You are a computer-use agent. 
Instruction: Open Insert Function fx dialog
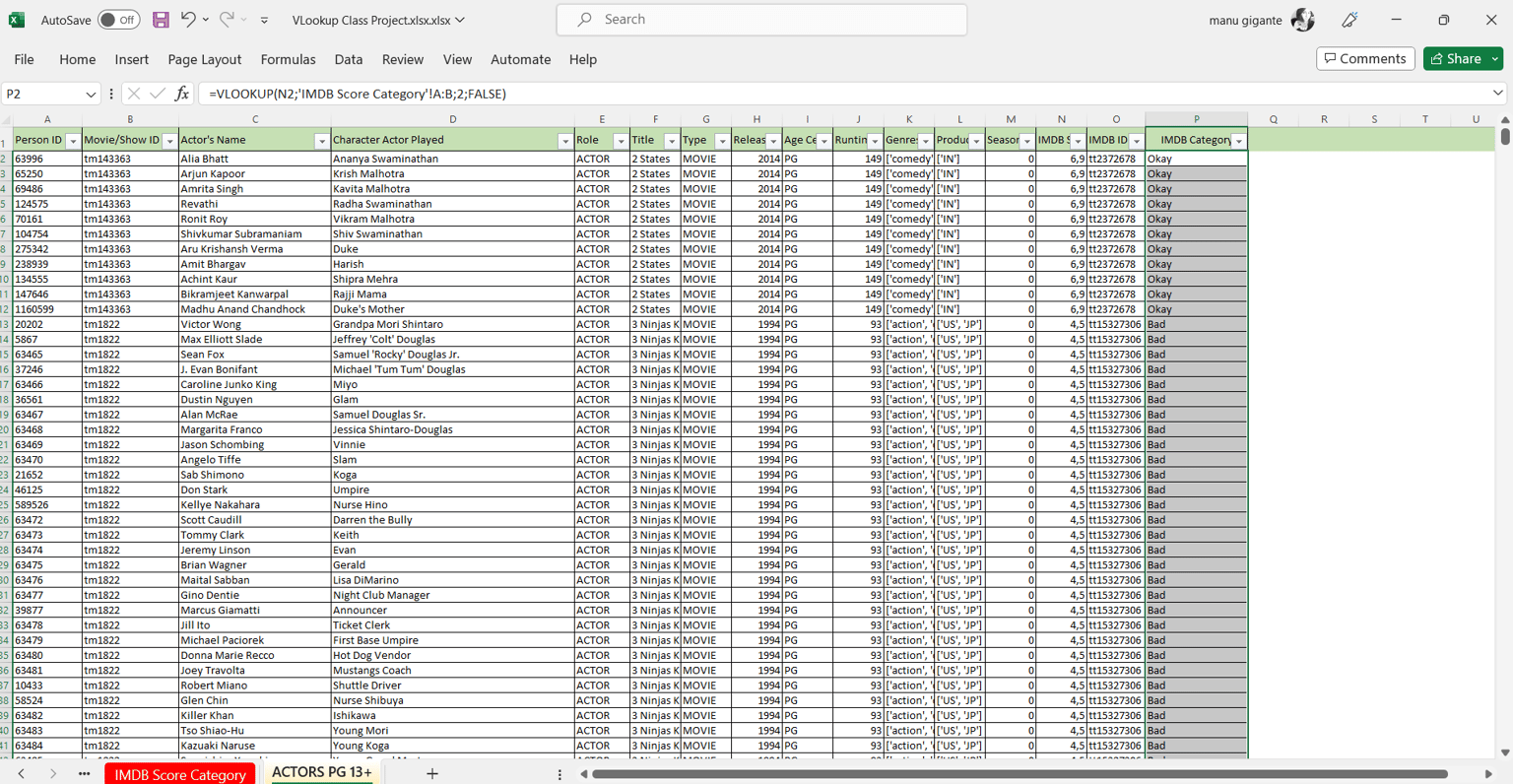(x=181, y=94)
